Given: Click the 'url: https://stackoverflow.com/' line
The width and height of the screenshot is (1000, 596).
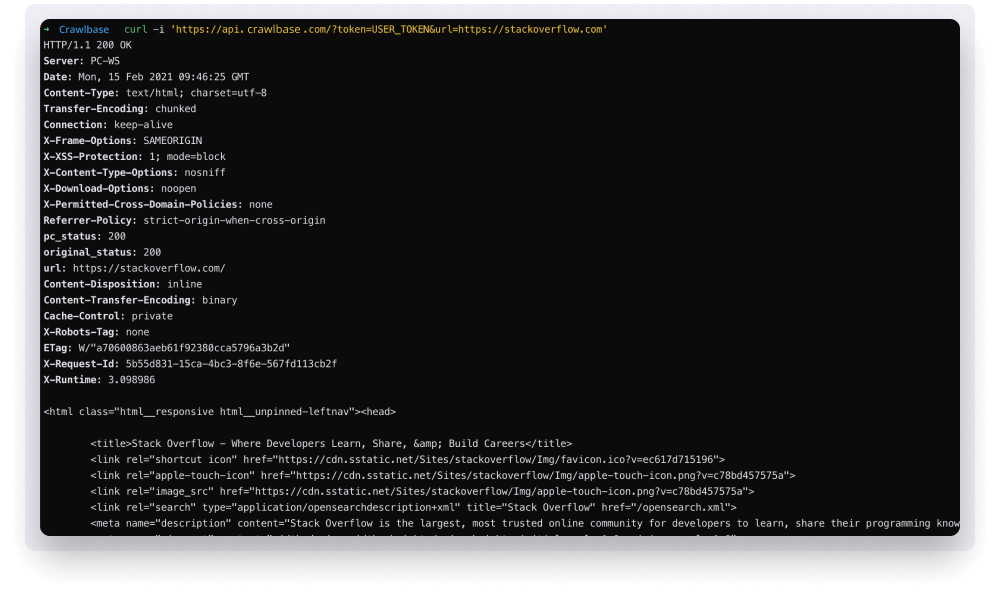Looking at the screenshot, I should click(135, 268).
